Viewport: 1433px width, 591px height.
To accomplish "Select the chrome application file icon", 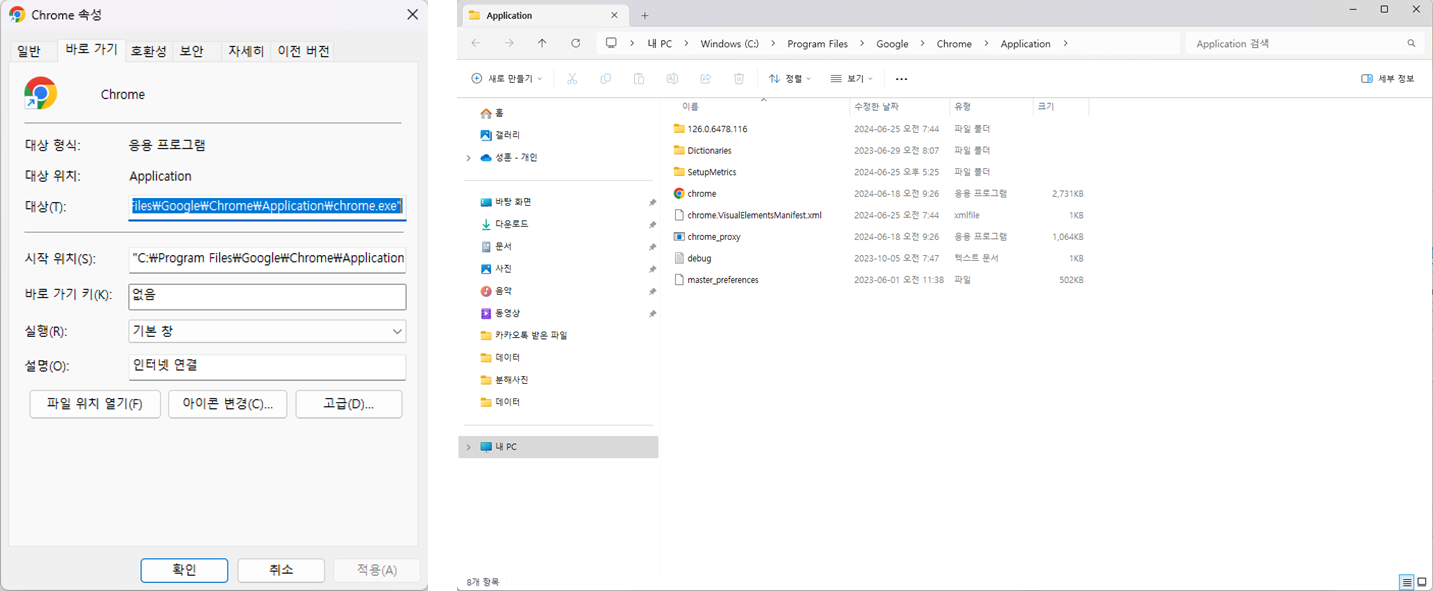I will (x=679, y=194).
